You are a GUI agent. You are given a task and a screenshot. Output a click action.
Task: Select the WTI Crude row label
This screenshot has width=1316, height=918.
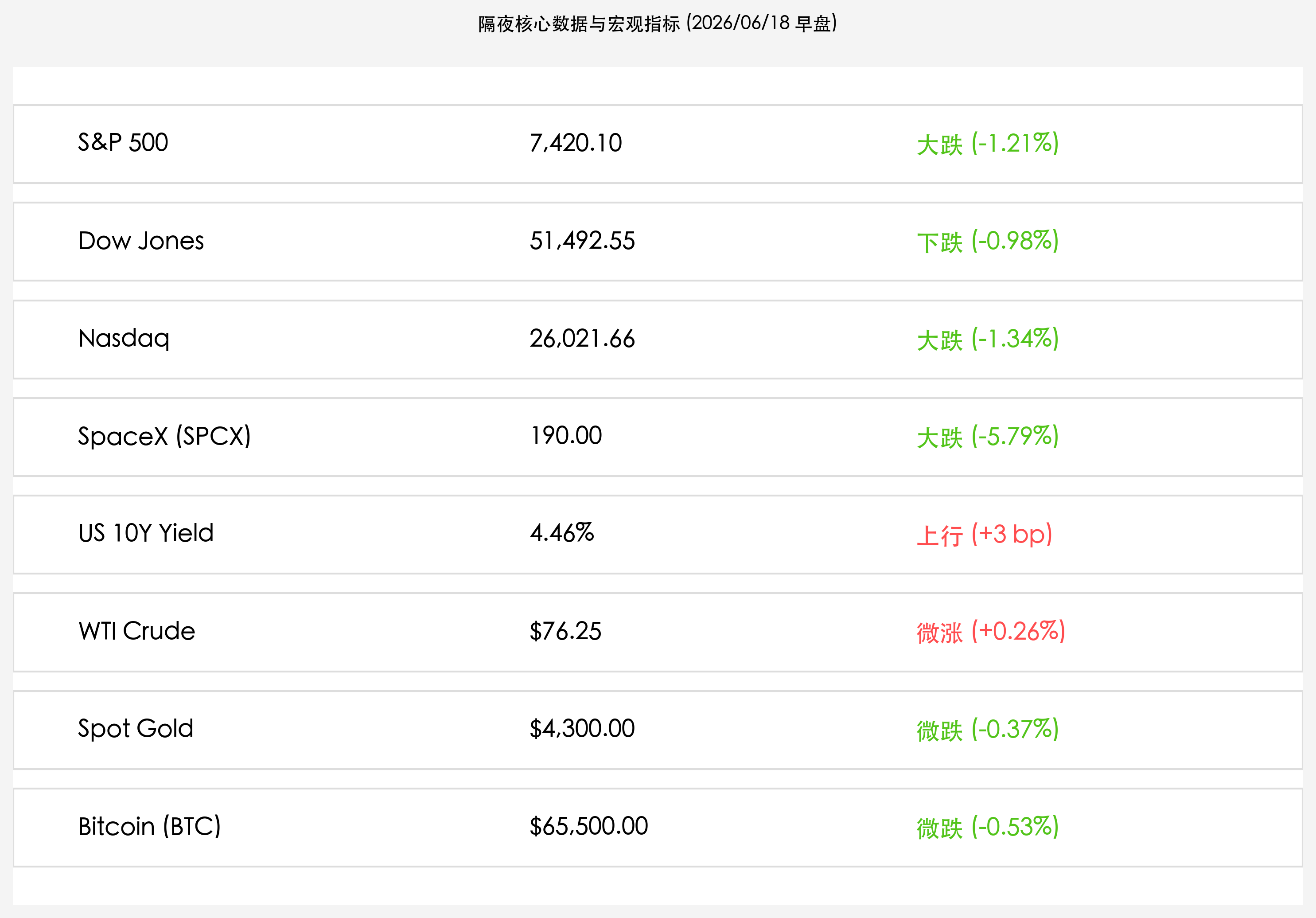pos(137,631)
